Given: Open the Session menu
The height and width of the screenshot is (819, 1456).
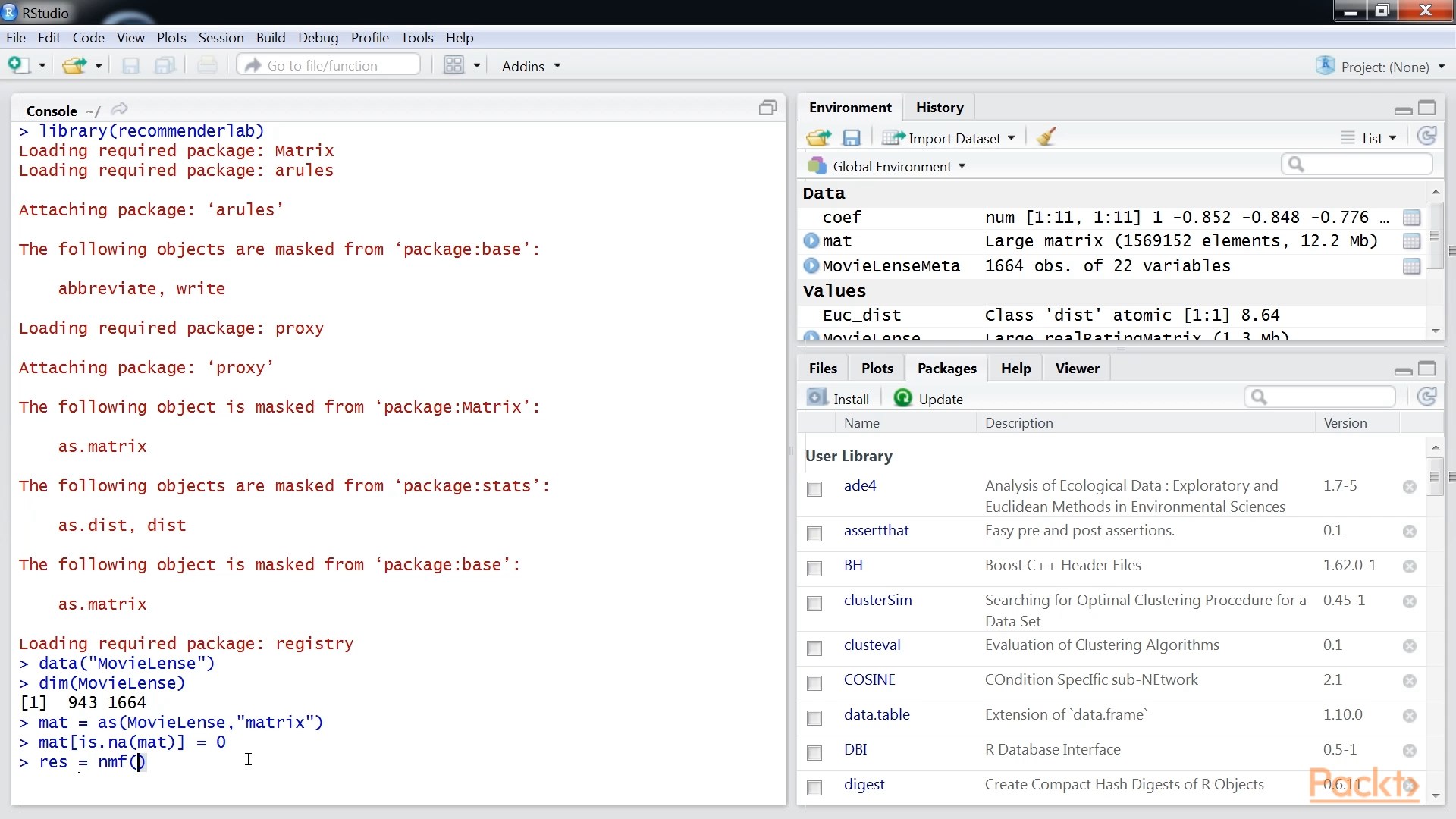Looking at the screenshot, I should click(x=221, y=37).
